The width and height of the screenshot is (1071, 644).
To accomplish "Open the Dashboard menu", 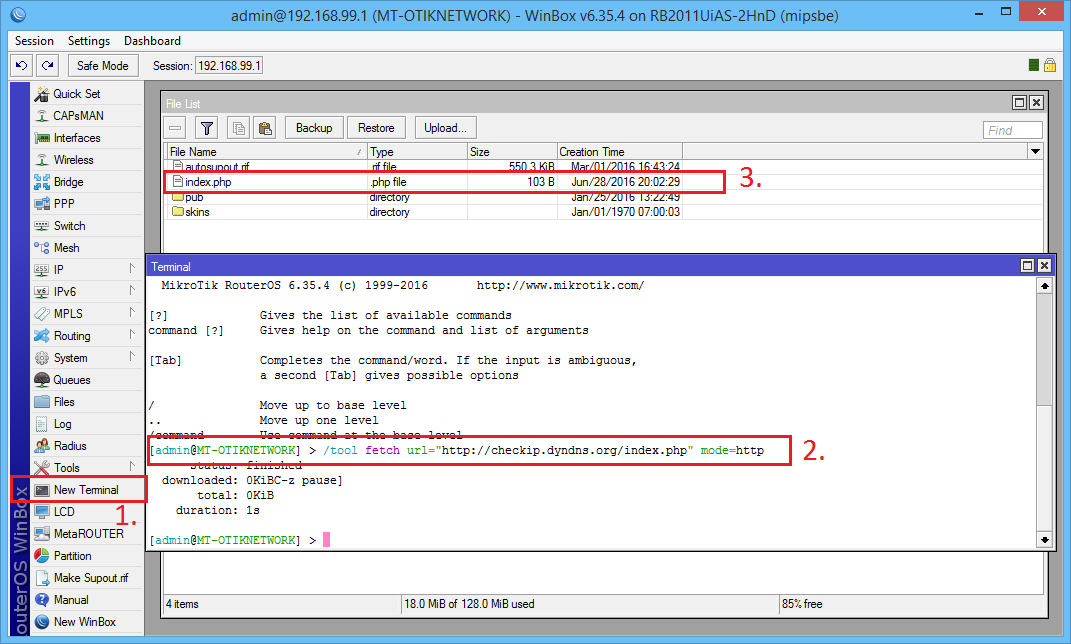I will pyautogui.click(x=152, y=41).
